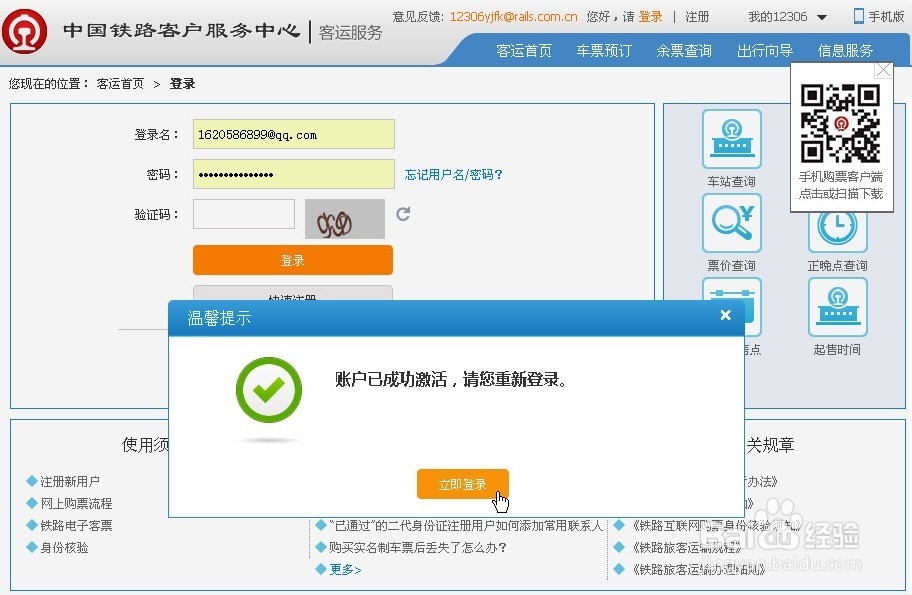Click 立即登录 in the activation dialog

tap(462, 483)
